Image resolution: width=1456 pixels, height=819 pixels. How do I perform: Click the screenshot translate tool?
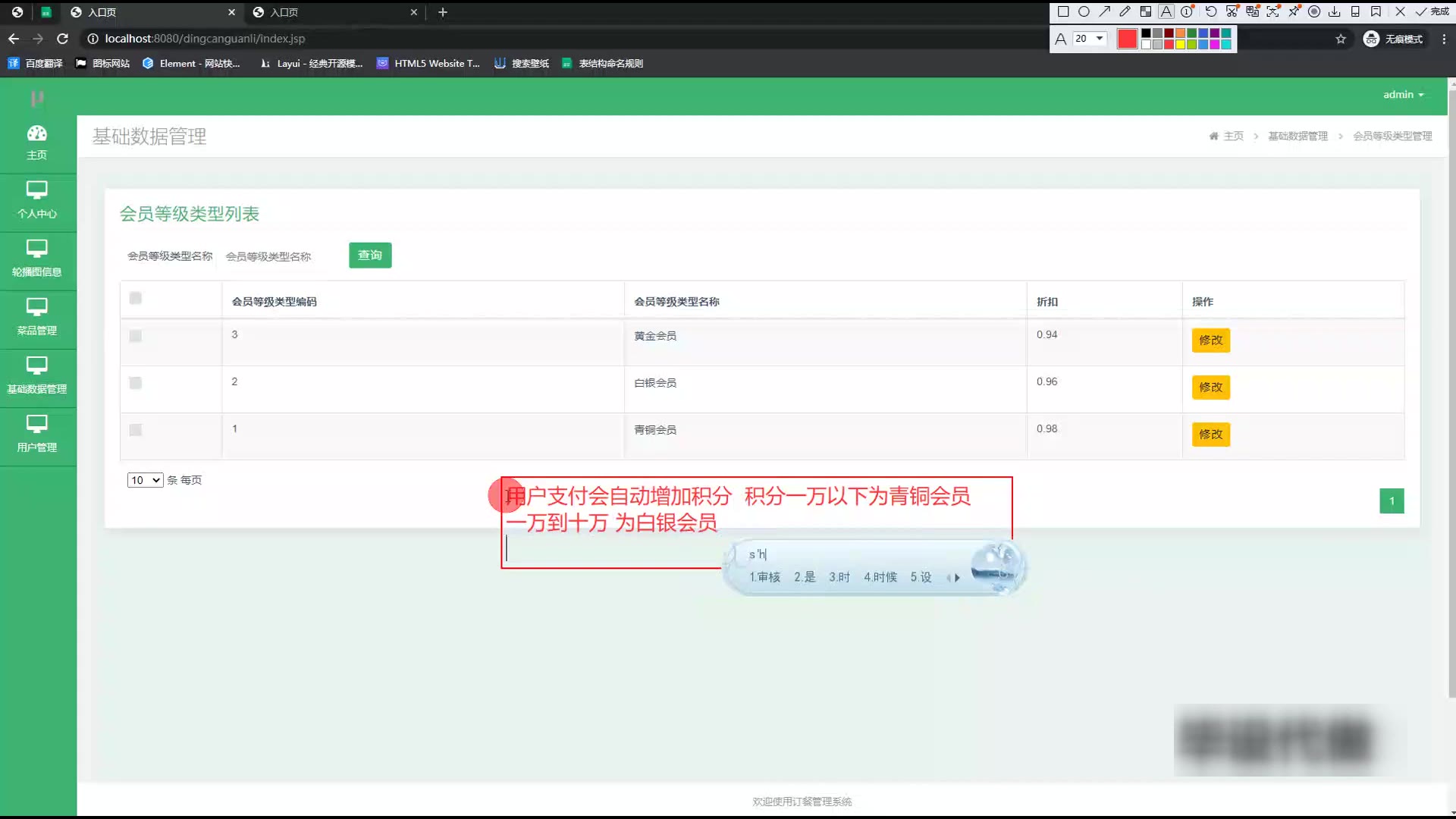point(1252,11)
